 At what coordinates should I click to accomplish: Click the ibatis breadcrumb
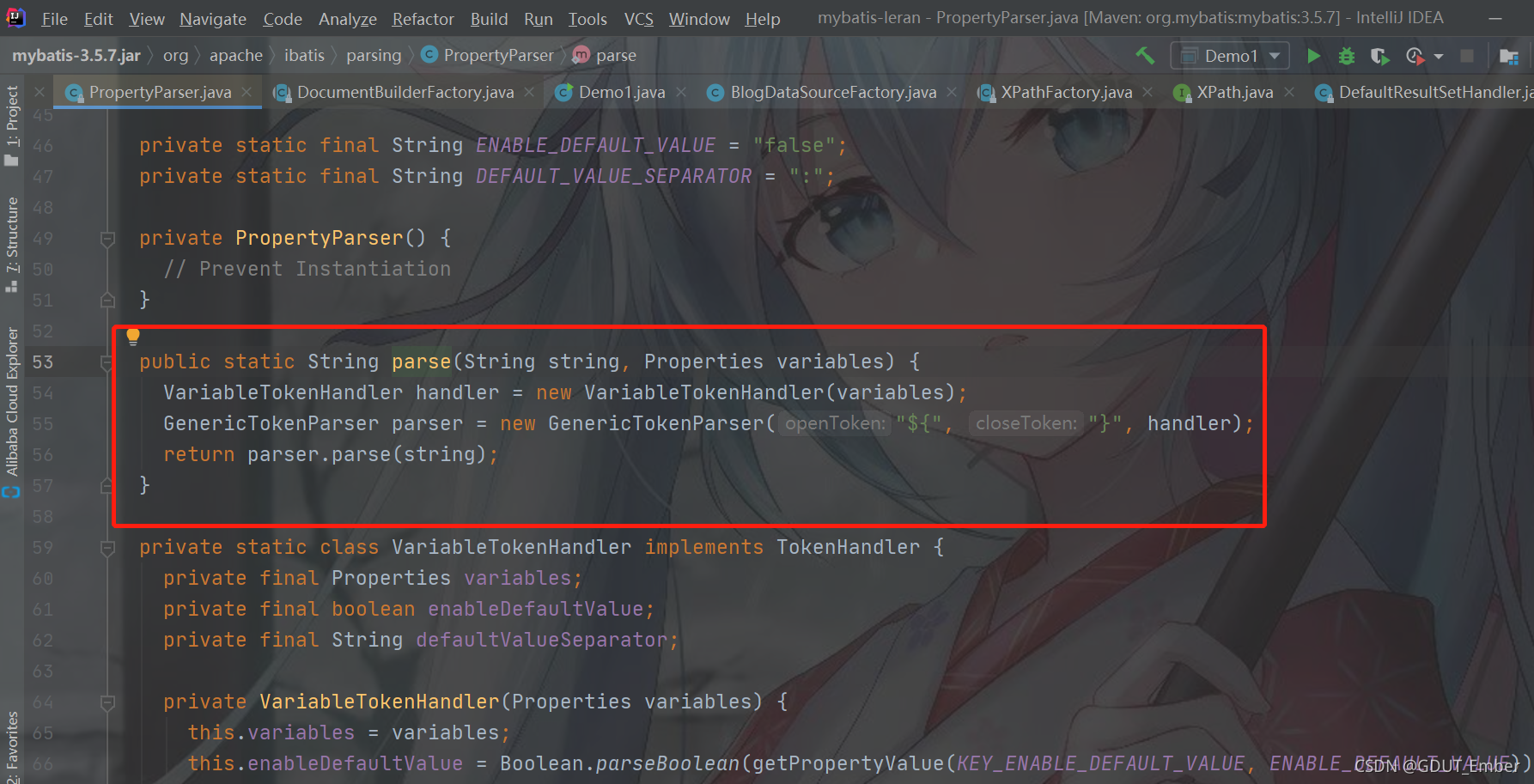305,56
